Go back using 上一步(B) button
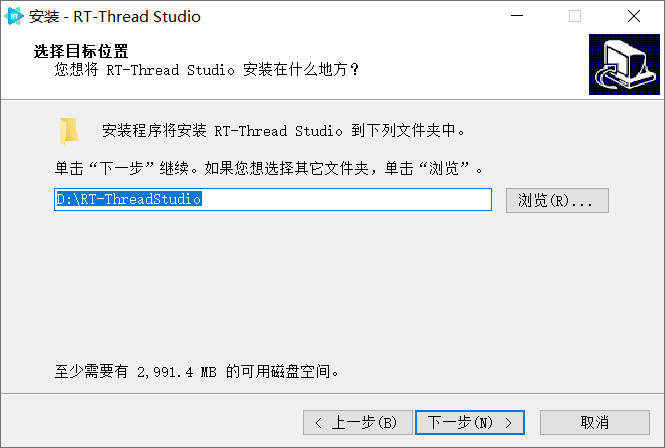The width and height of the screenshot is (665, 448). click(x=358, y=422)
